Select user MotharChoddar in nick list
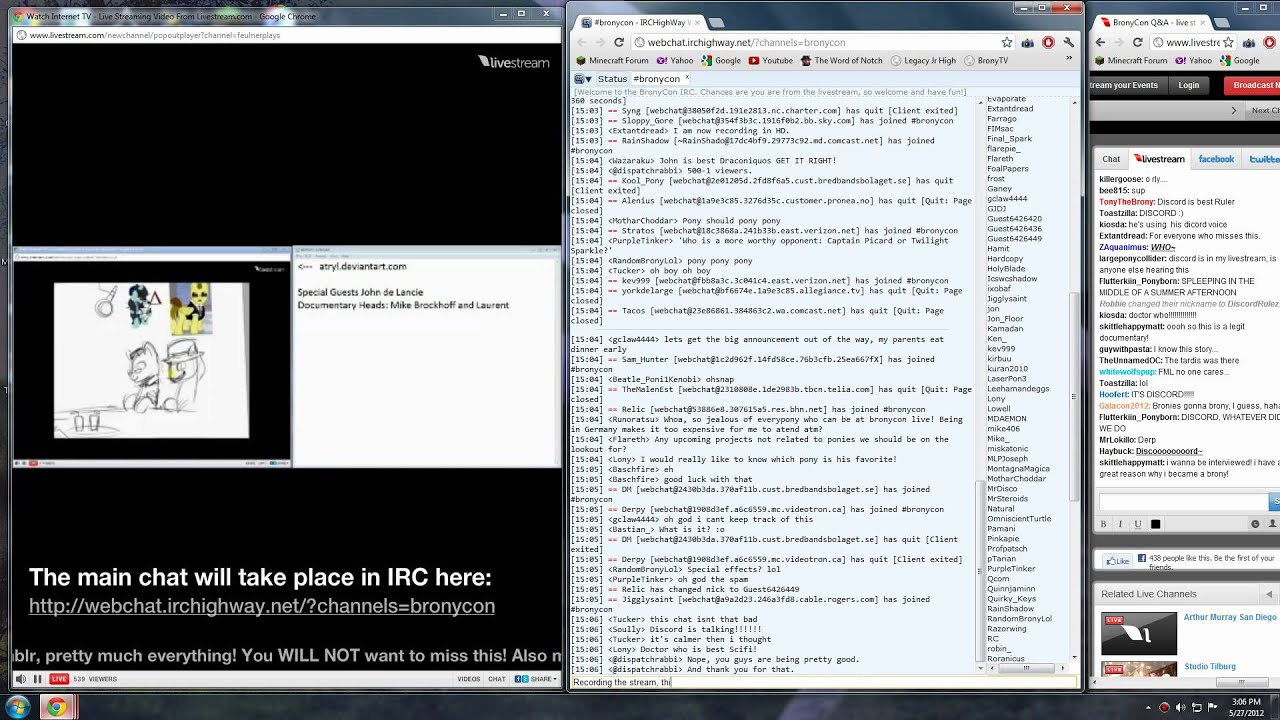1280x720 pixels. (1016, 479)
